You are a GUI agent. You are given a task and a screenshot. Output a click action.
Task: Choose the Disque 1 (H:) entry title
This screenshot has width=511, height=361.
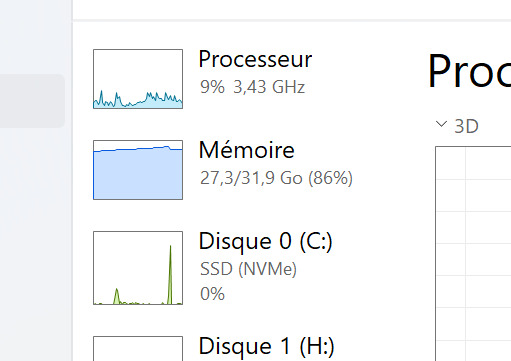click(x=266, y=346)
